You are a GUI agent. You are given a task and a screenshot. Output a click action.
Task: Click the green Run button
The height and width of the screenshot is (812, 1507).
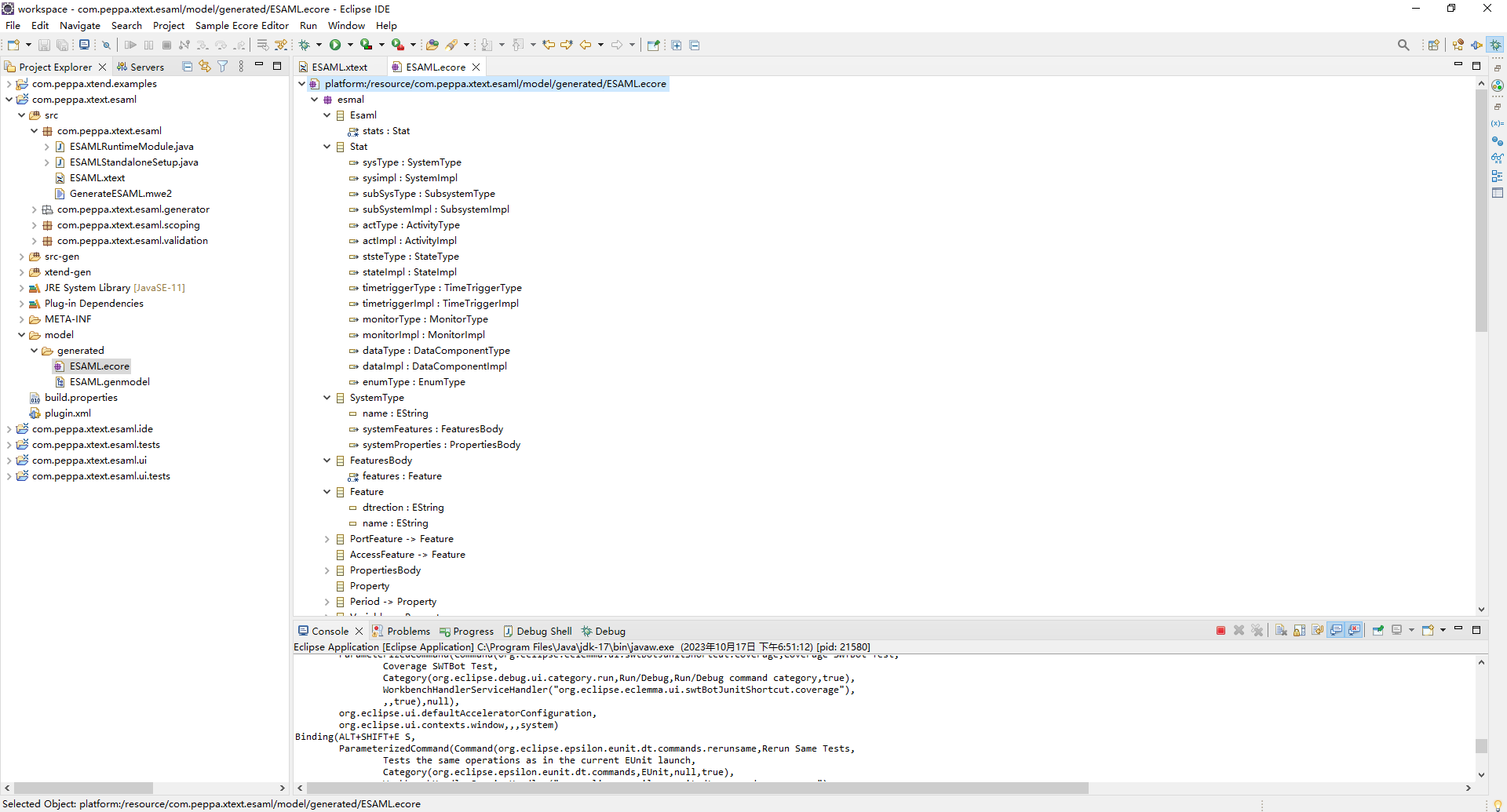point(335,45)
